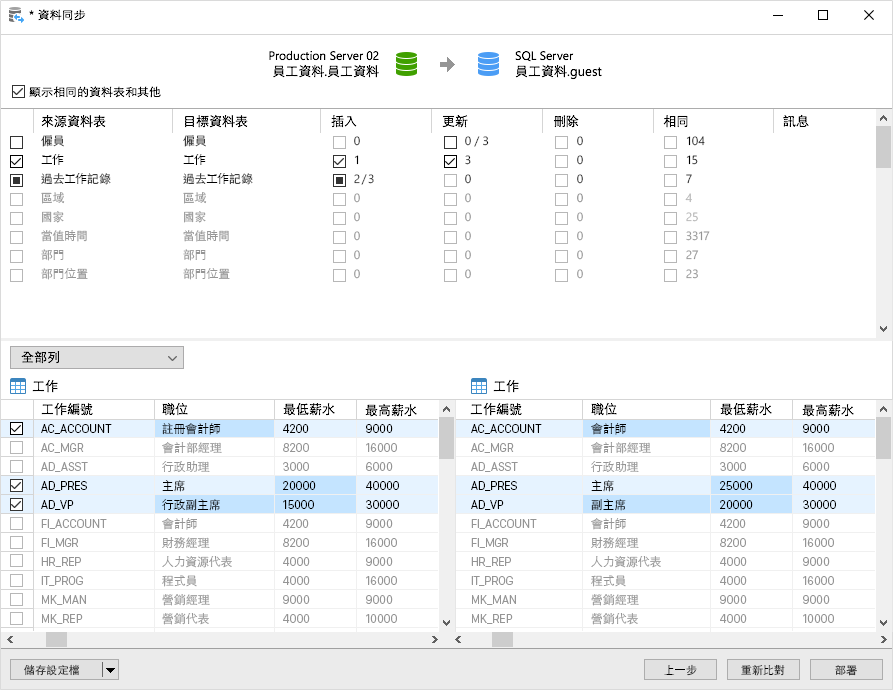Select the 副主席 cell in right grid
The height and width of the screenshot is (690, 893).
[646, 504]
